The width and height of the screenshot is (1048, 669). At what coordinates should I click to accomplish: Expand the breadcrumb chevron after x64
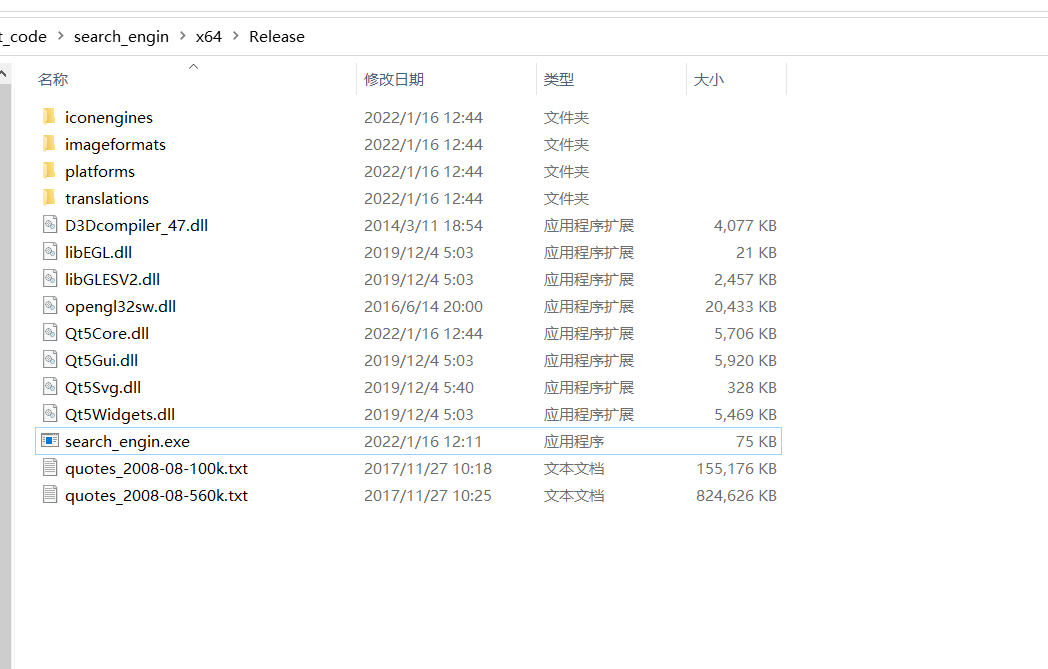pyautogui.click(x=235, y=36)
